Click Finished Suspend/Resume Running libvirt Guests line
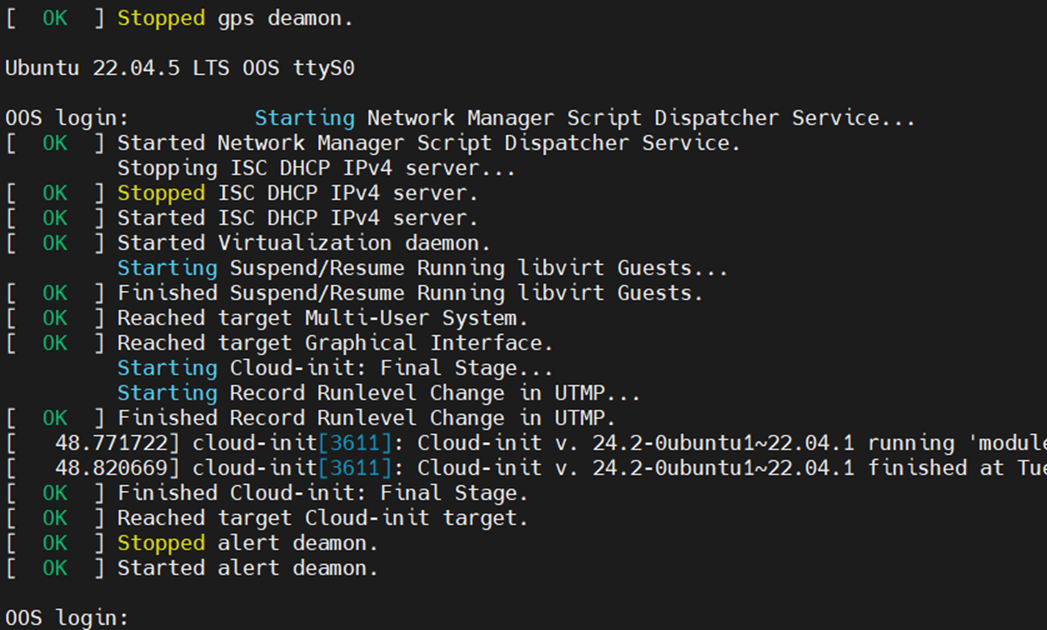 354,293
